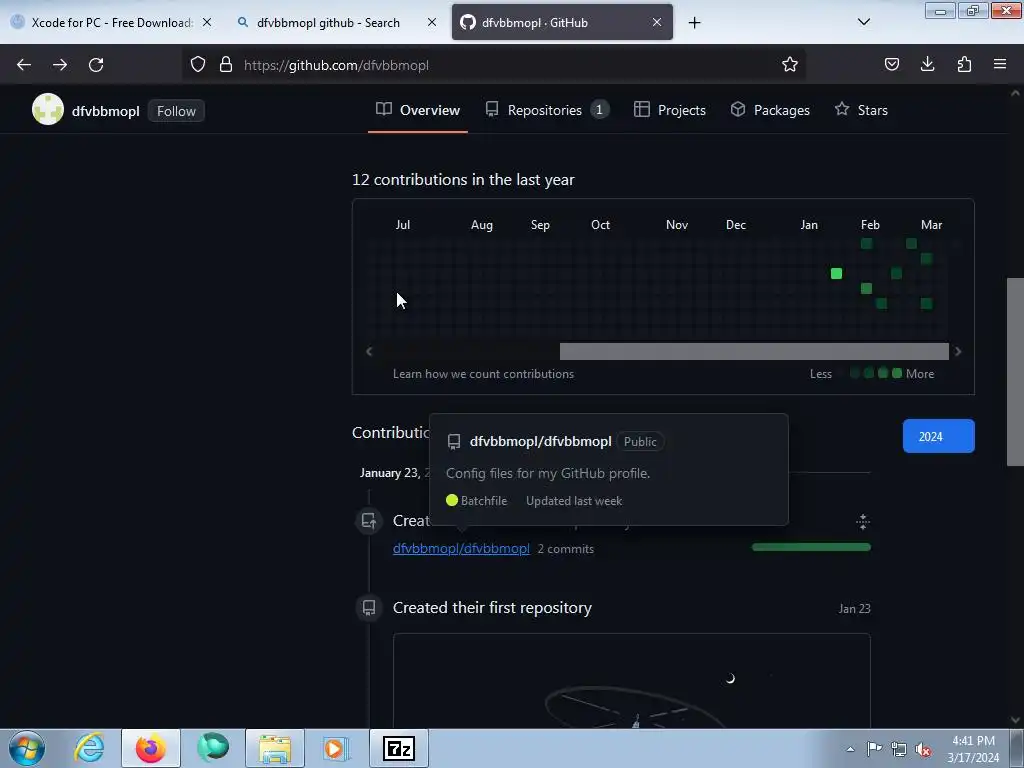Click the dfvbbmopl username in header
1024x768 pixels.
coord(106,111)
